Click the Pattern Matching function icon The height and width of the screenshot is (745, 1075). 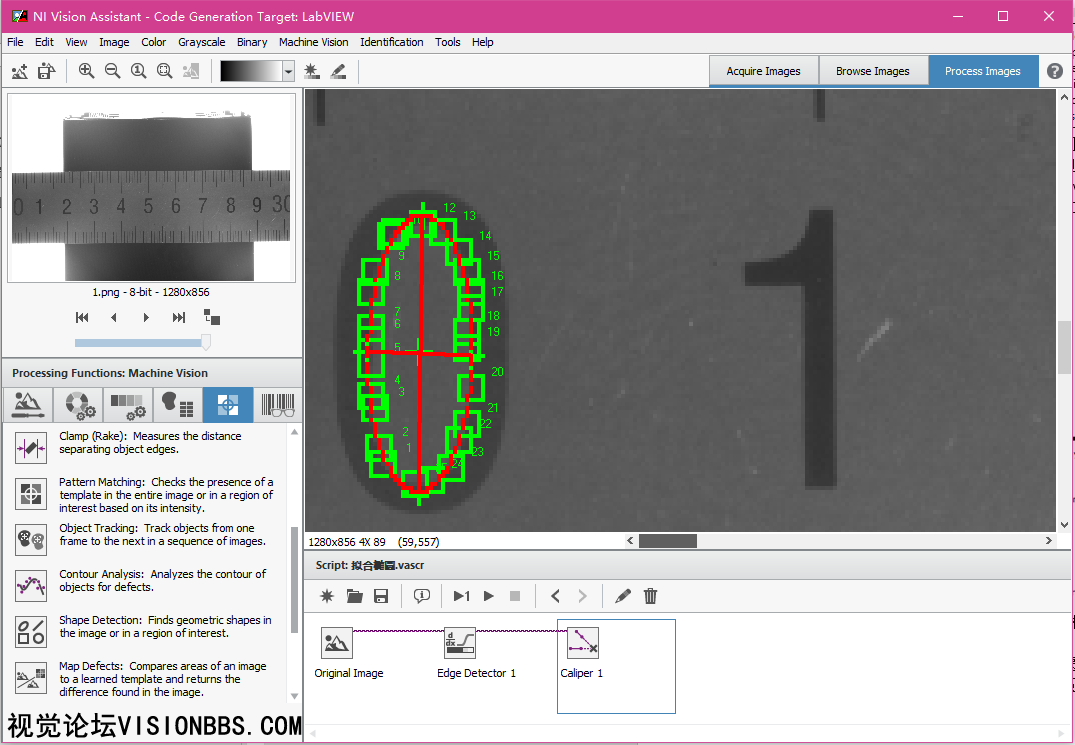[31, 494]
